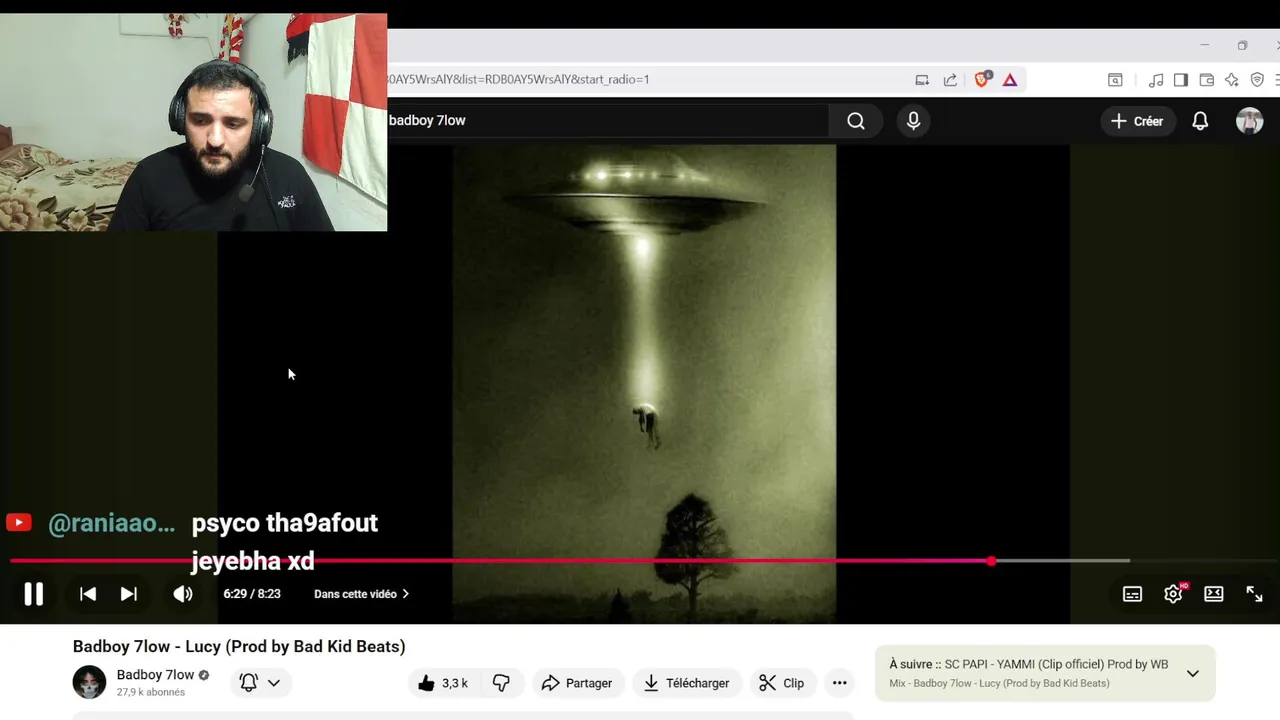
Task: Open the Brave VPN shield icon
Action: coord(1258,80)
